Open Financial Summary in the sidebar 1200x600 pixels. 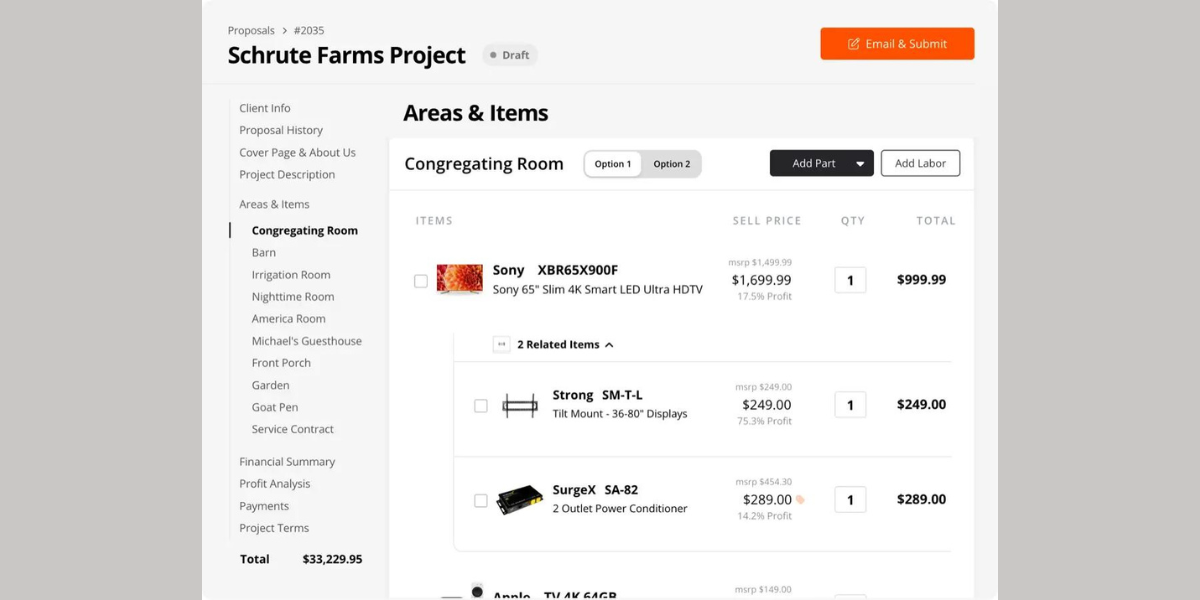click(287, 461)
